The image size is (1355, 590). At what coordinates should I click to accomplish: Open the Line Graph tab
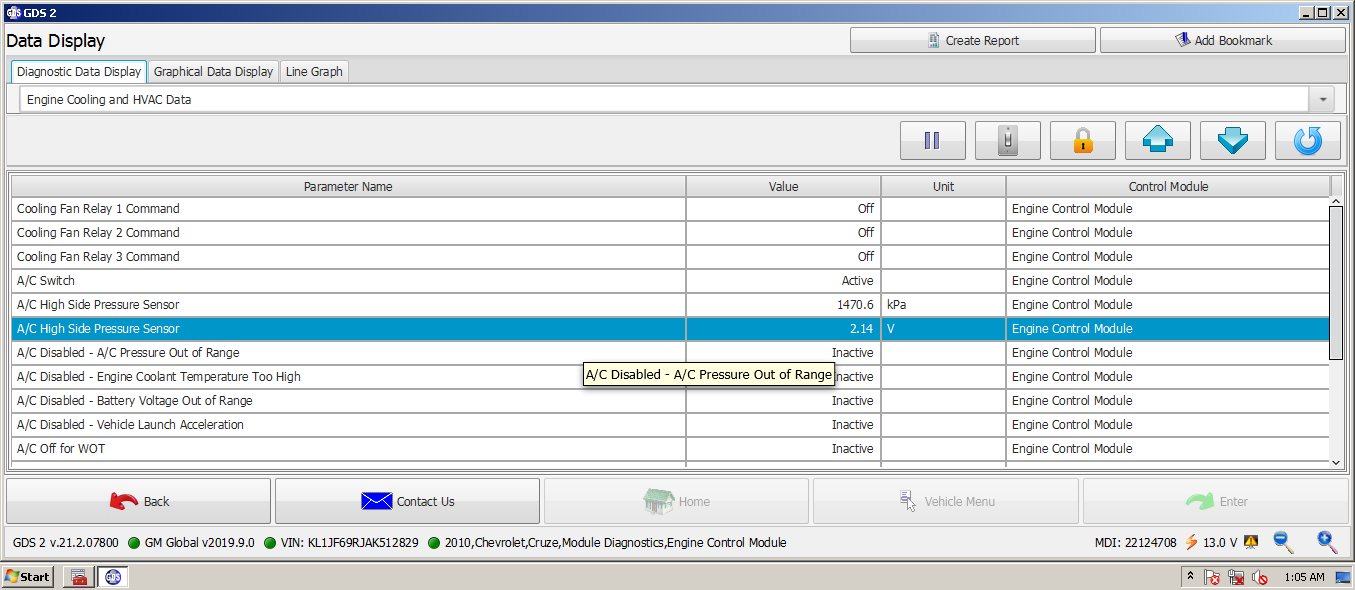[314, 72]
